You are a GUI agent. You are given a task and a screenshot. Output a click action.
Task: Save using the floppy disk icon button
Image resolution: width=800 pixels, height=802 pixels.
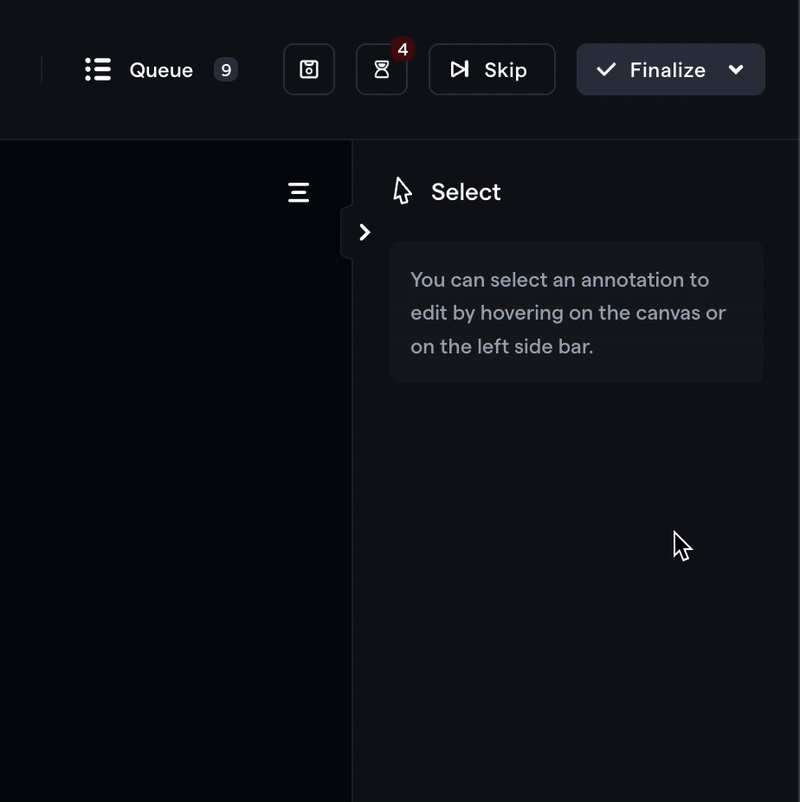(309, 69)
